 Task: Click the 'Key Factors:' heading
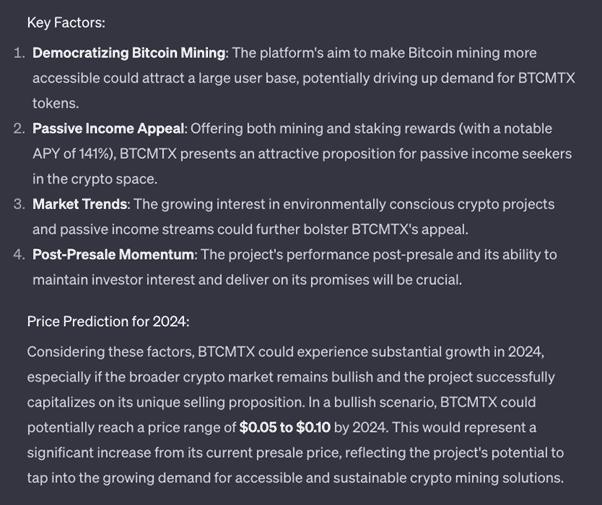(x=66, y=23)
